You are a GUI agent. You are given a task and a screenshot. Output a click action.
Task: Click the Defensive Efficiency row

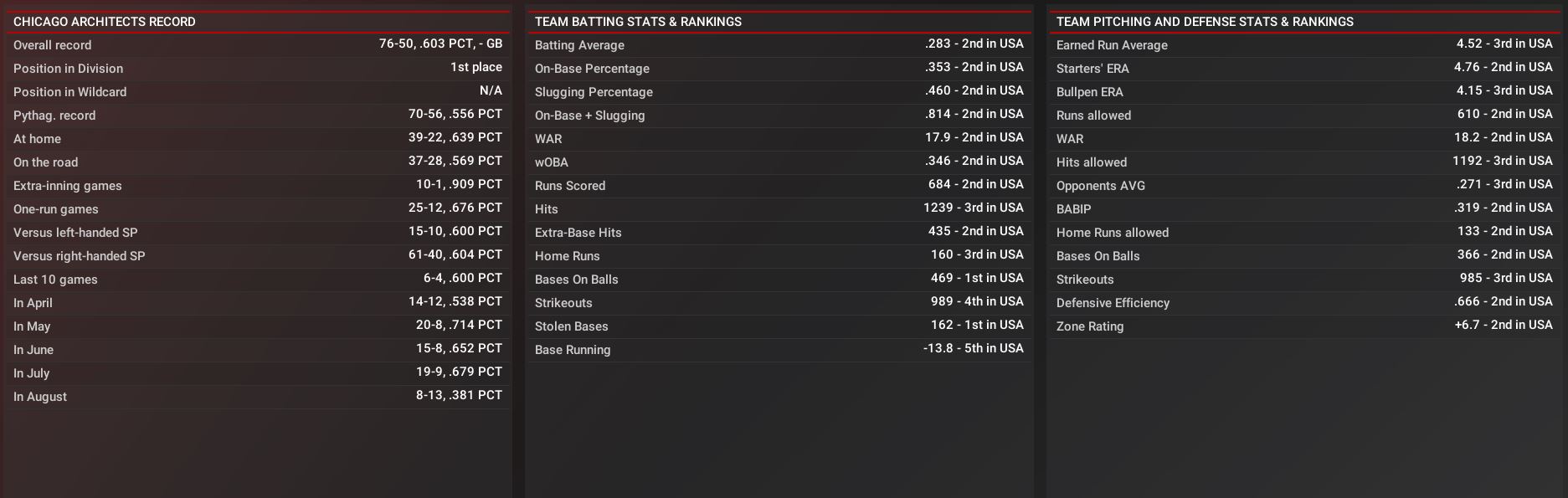[x=1303, y=303]
